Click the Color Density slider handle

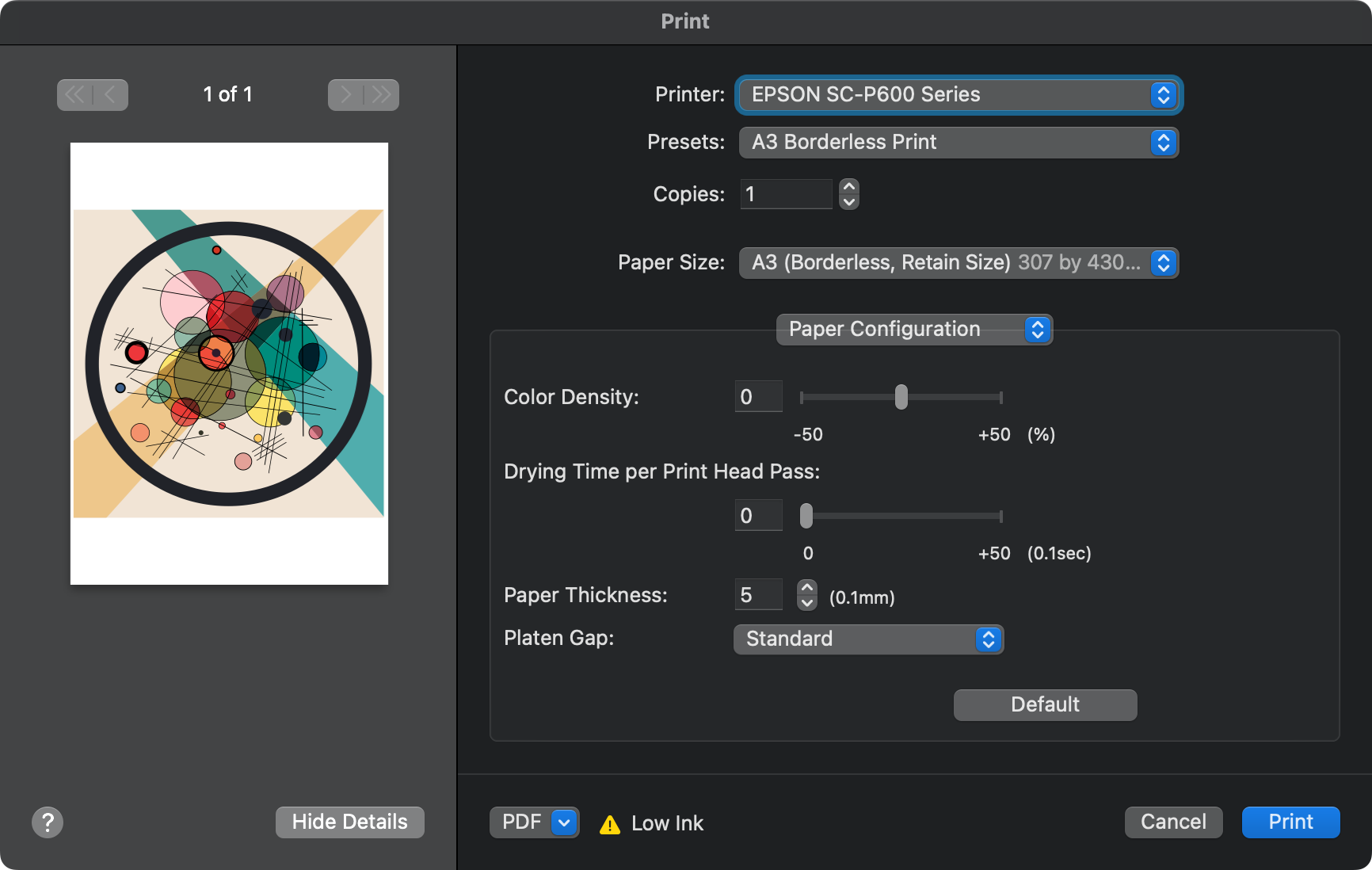pos(901,397)
